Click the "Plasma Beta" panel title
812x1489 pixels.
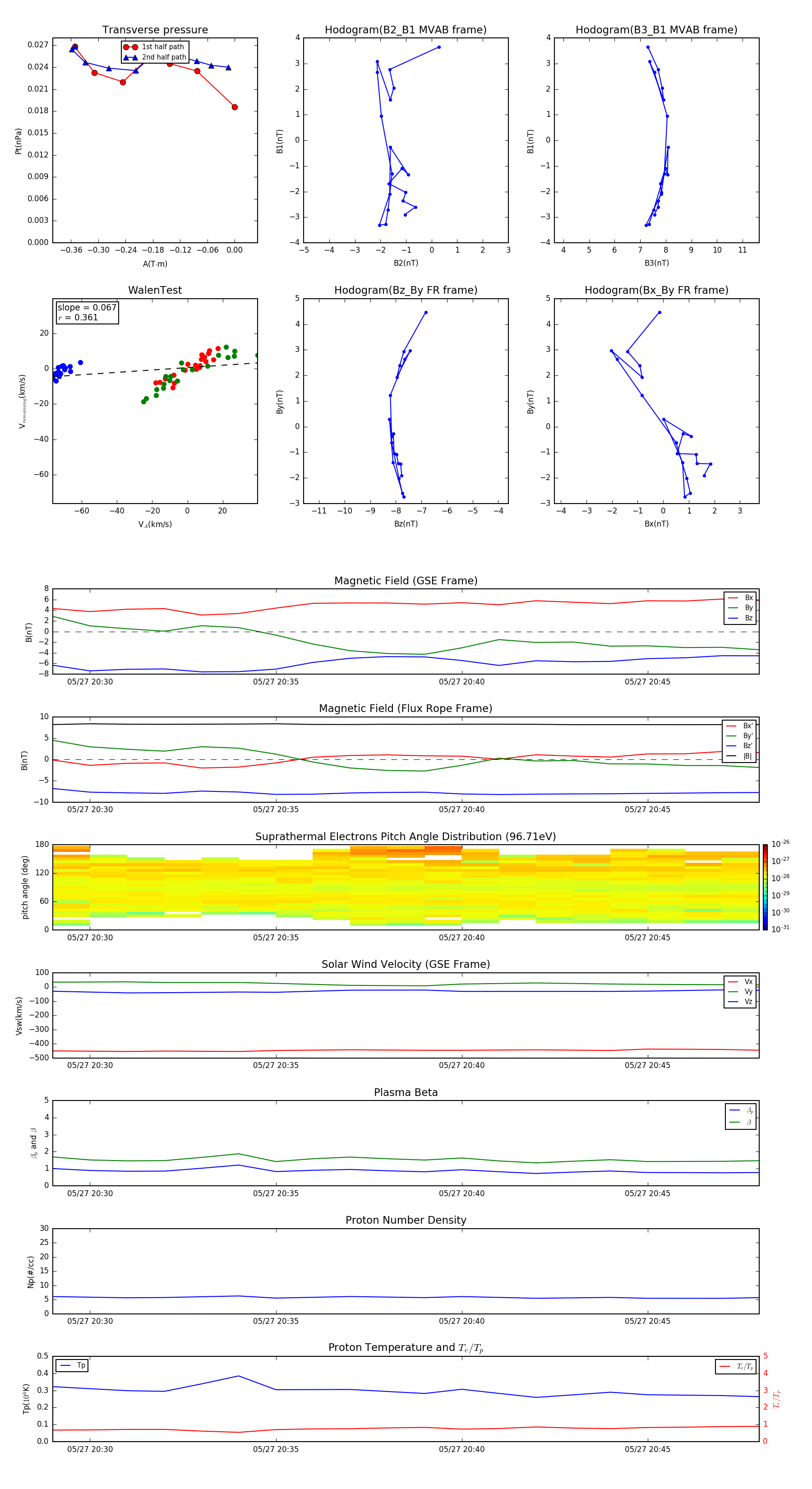point(406,1092)
